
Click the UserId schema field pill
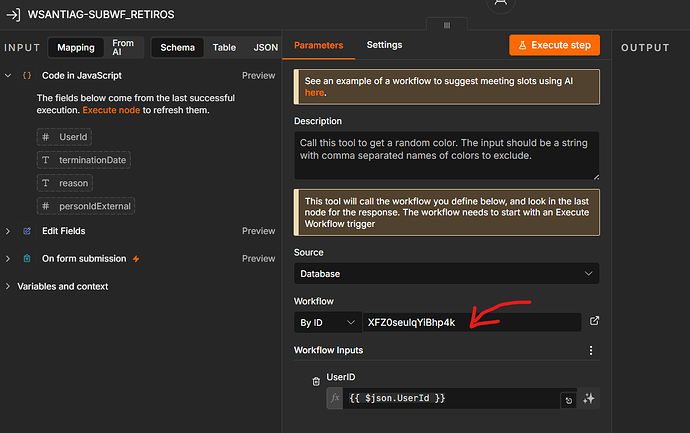click(x=64, y=137)
